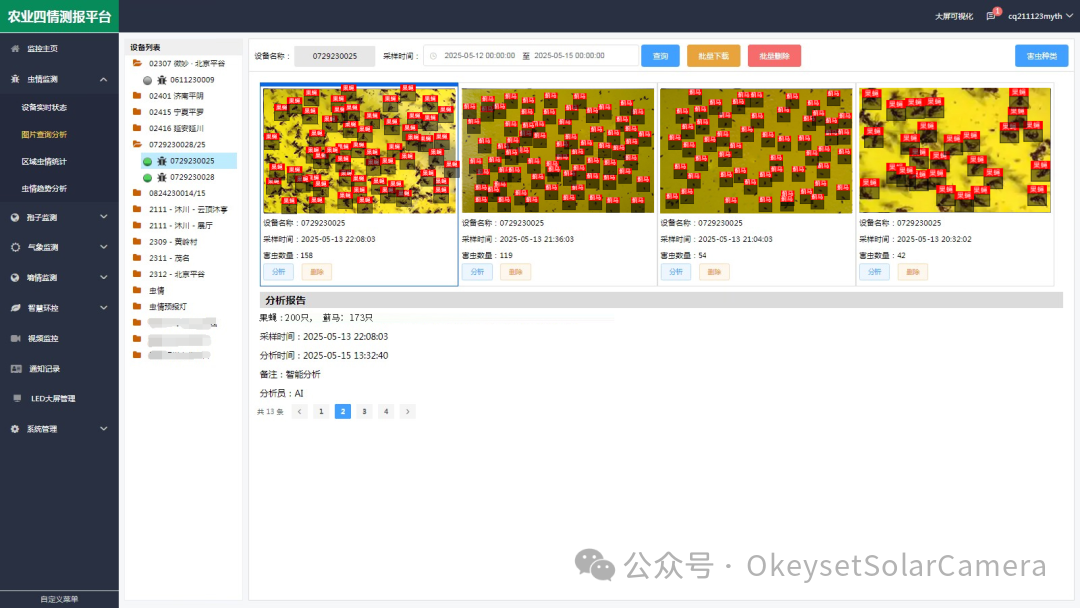Screen dimensions: 1080x608
Task: Click the 通知记录 card icon
Action: click(x=16, y=368)
